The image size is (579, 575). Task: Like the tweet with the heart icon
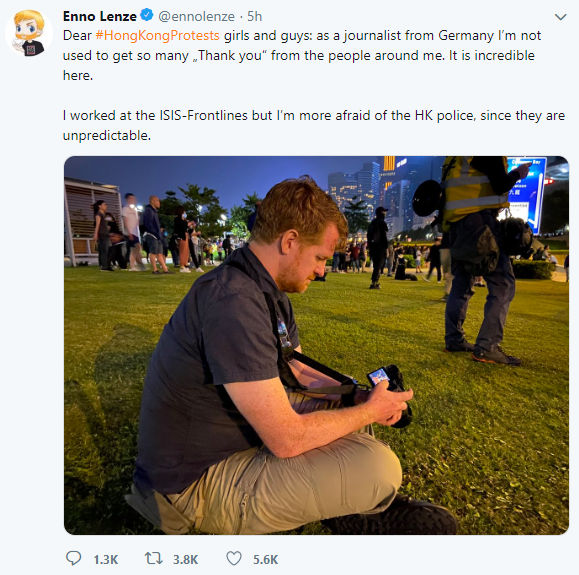[x=234, y=558]
